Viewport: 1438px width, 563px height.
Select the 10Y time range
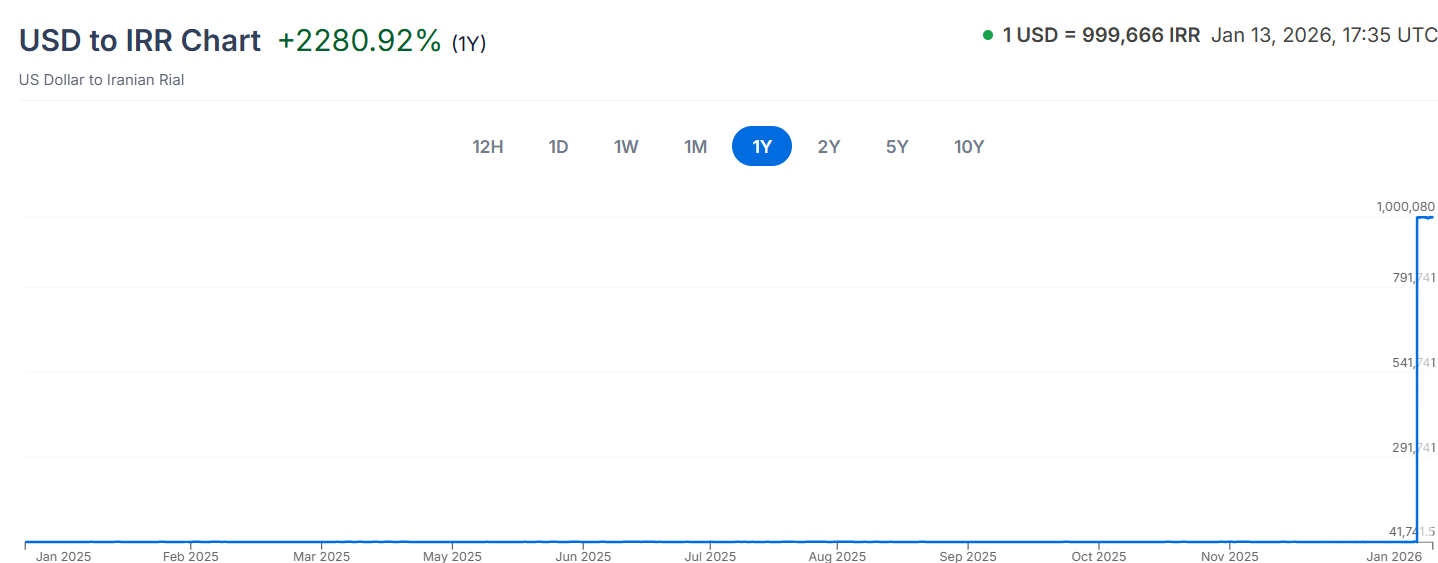point(969,147)
